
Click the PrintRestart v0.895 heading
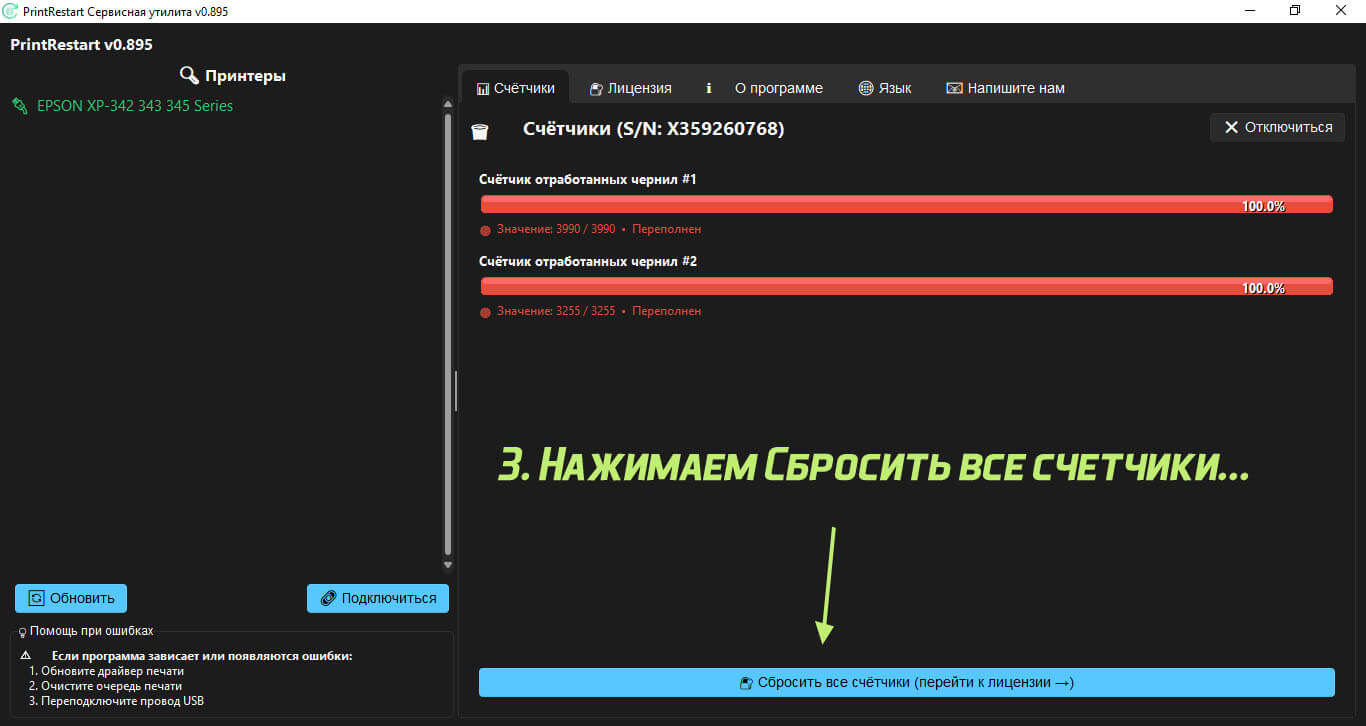81,45
